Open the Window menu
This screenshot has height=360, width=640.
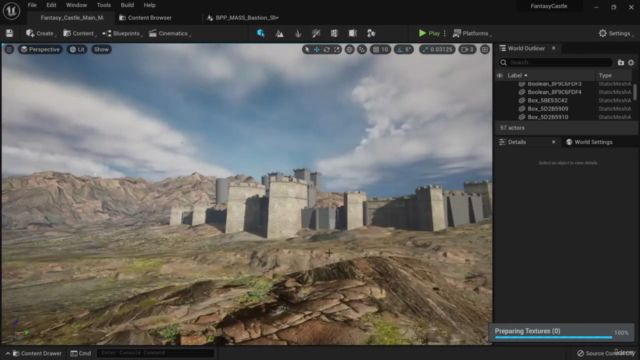click(76, 5)
